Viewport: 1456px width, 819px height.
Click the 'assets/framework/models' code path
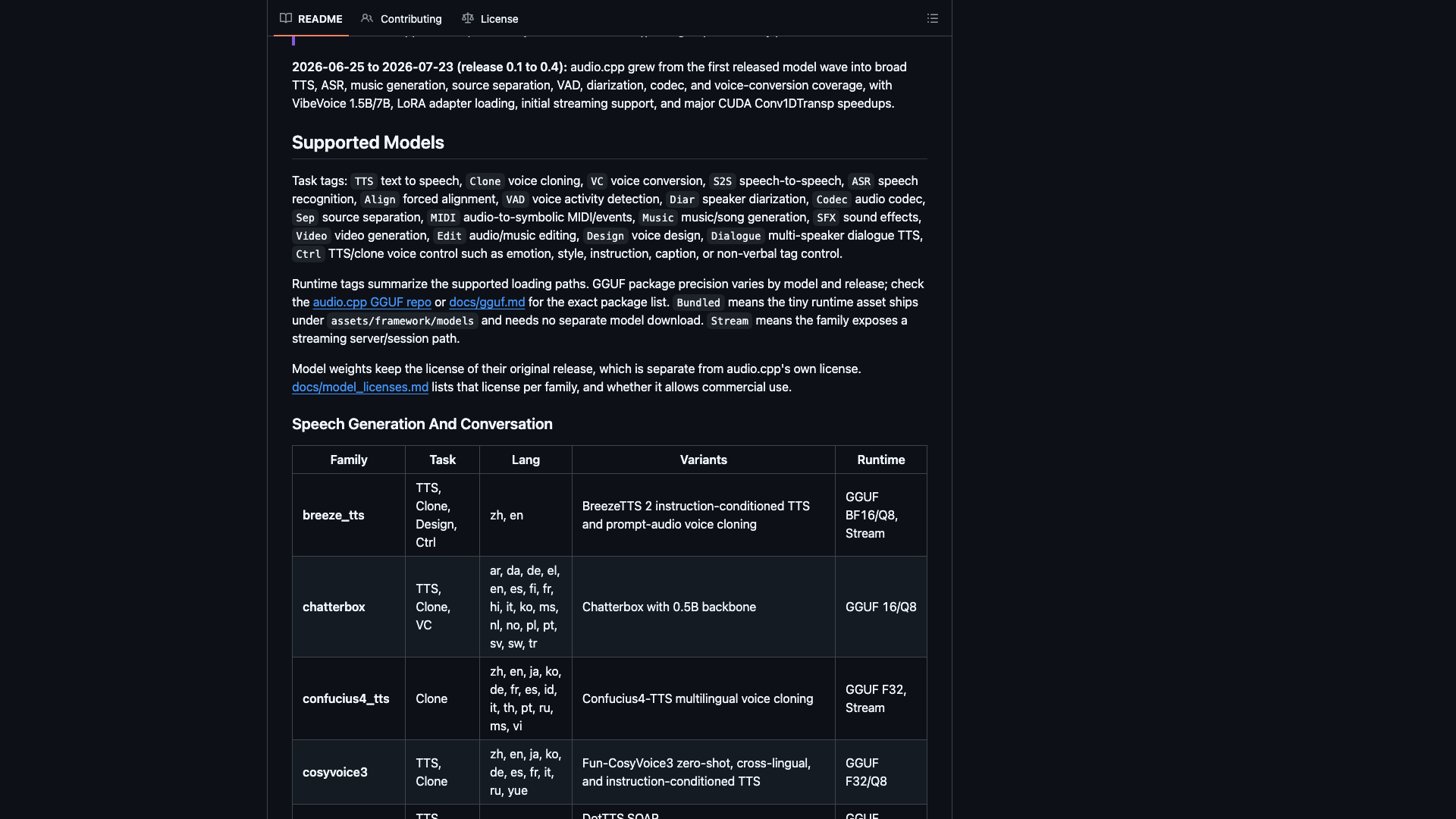pyautogui.click(x=403, y=321)
